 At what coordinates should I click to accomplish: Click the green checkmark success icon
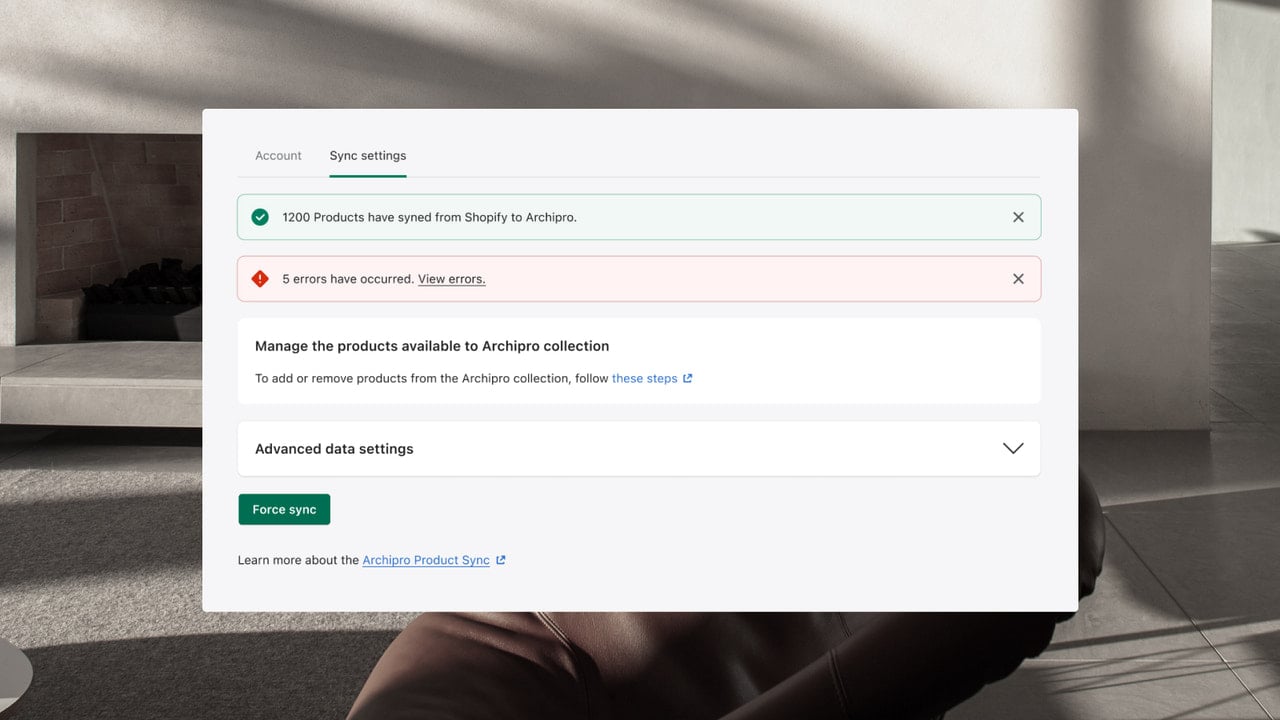point(260,217)
